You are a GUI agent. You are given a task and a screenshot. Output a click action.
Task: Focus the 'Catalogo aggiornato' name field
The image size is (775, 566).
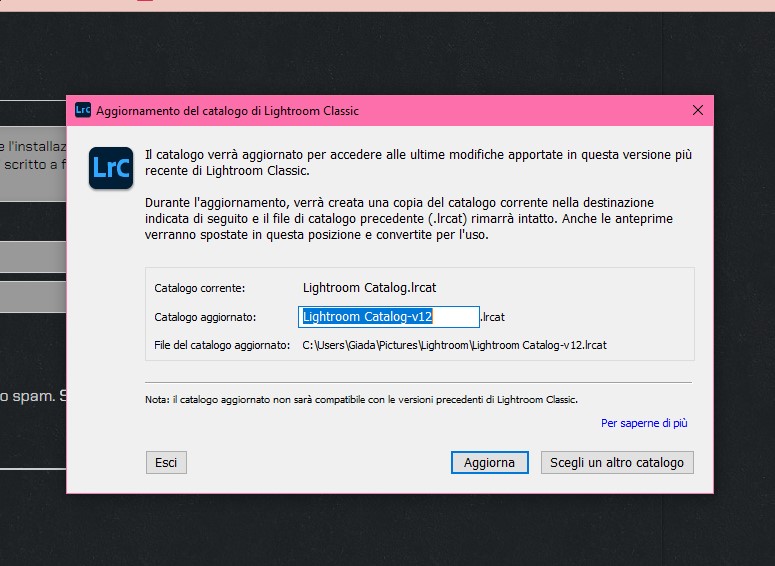click(388, 317)
